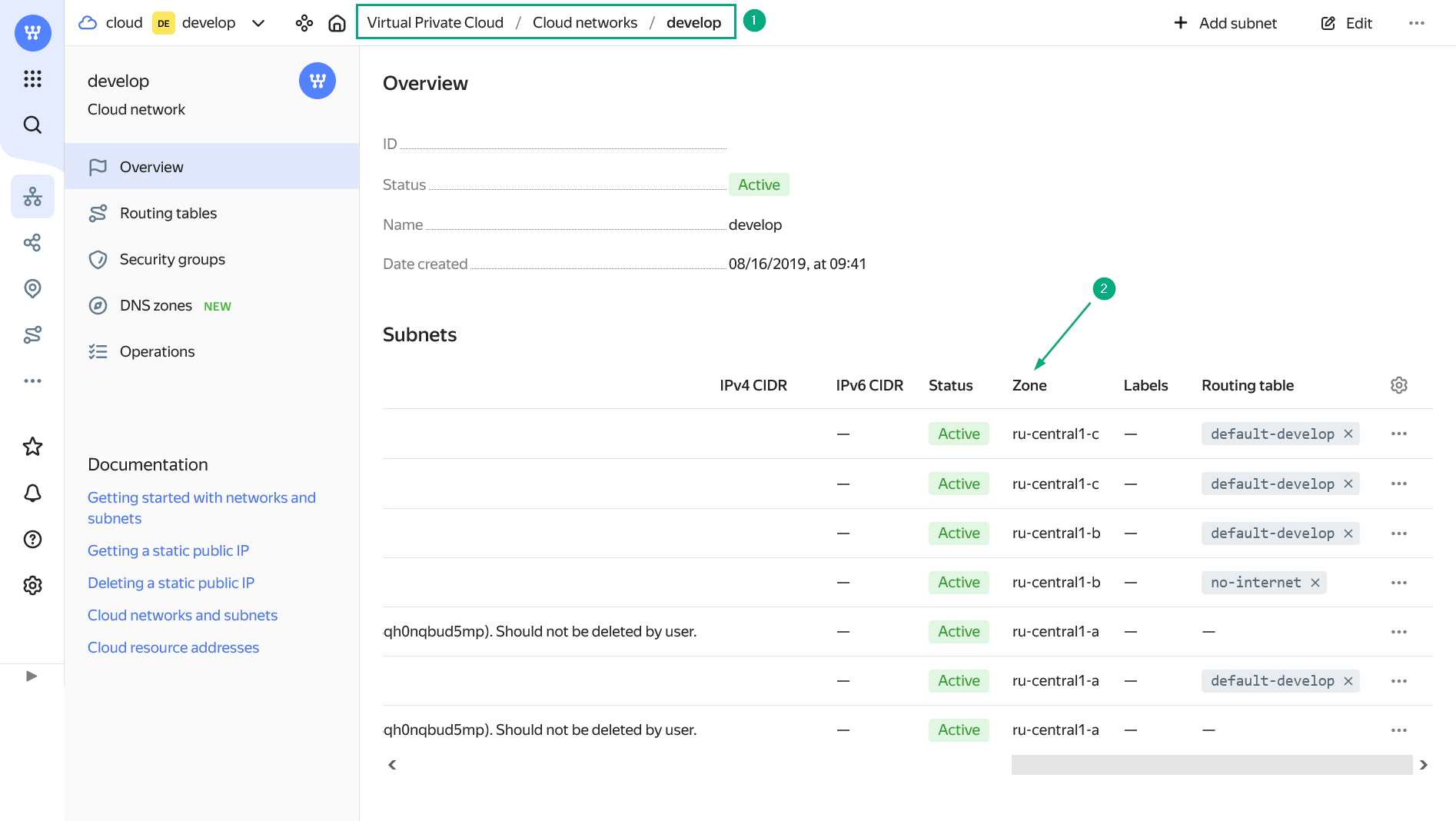
Task: Open row actions for no-internet subnet
Action: [x=1399, y=583]
